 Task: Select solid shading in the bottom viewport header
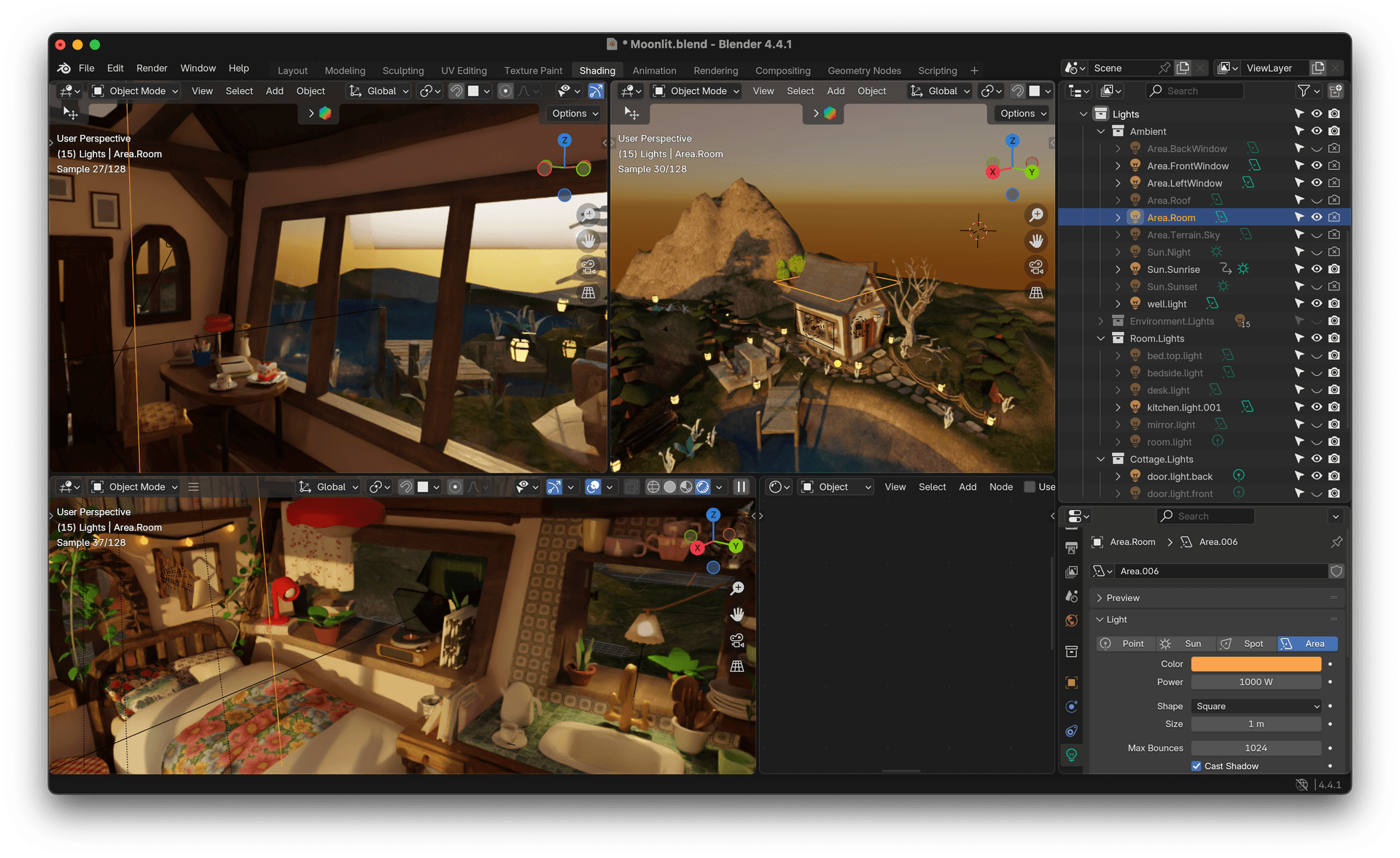[669, 487]
